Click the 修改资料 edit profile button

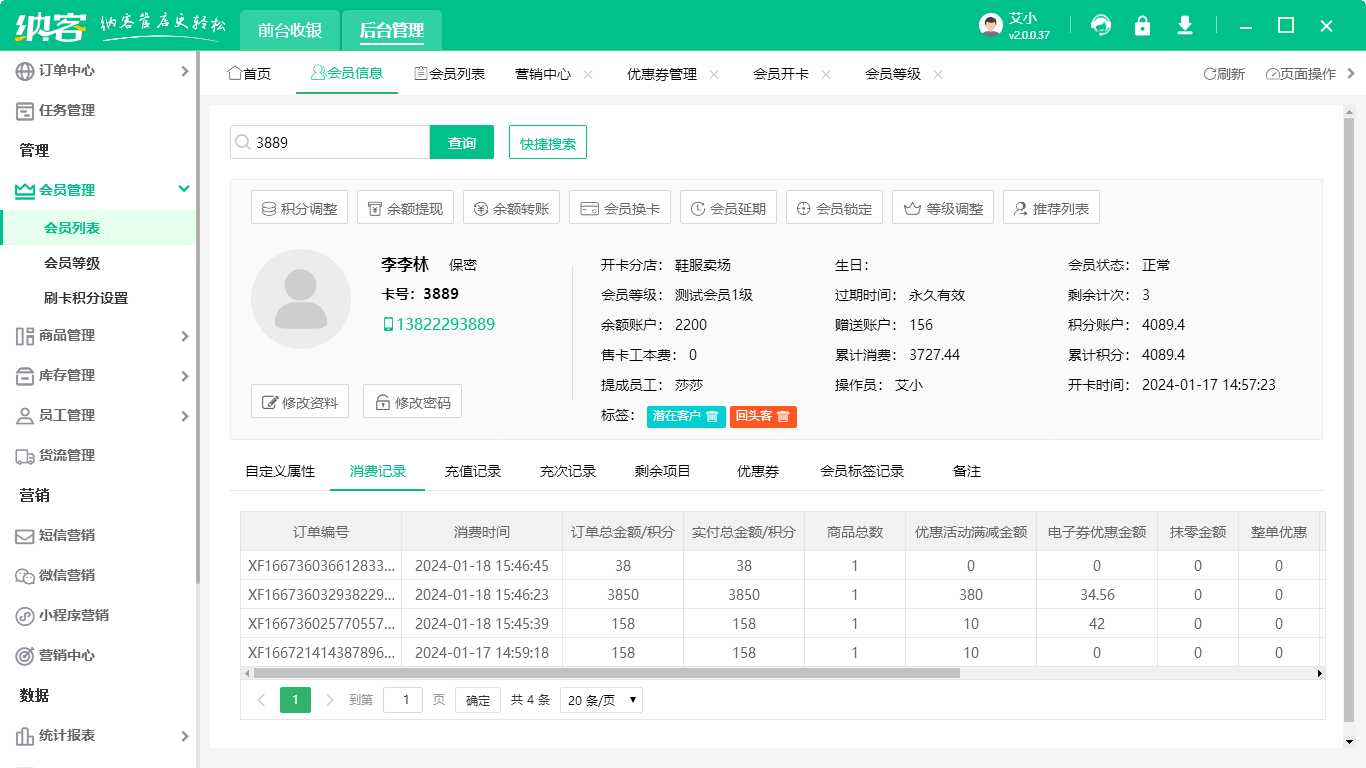click(299, 401)
